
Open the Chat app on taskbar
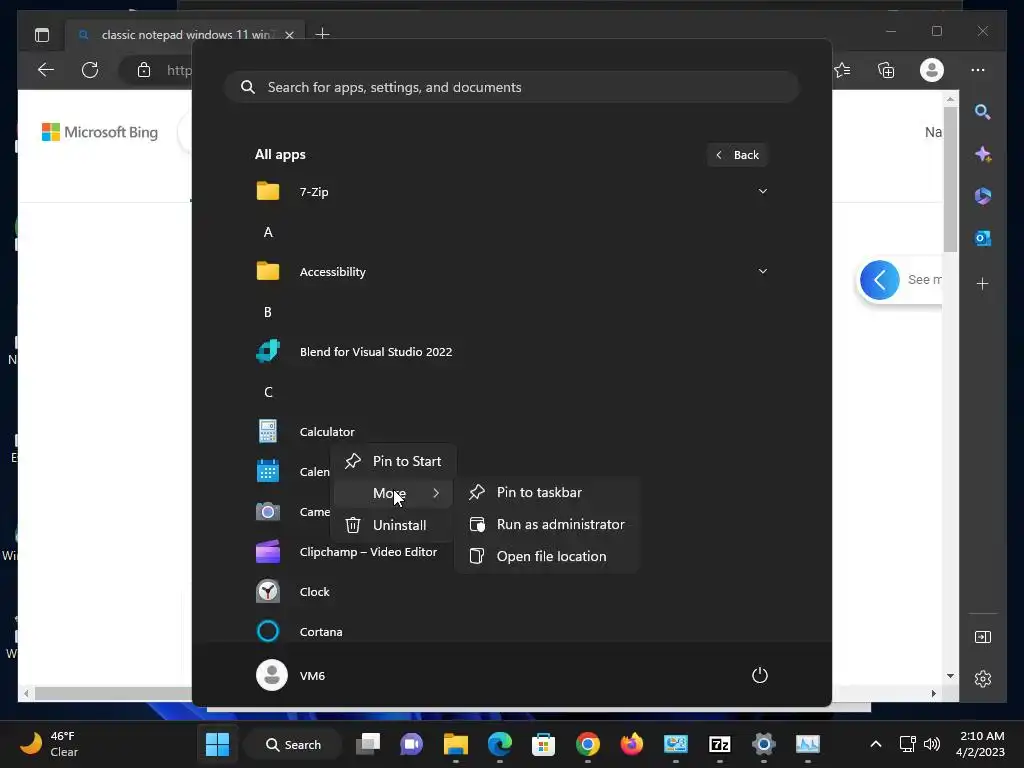[x=411, y=744]
